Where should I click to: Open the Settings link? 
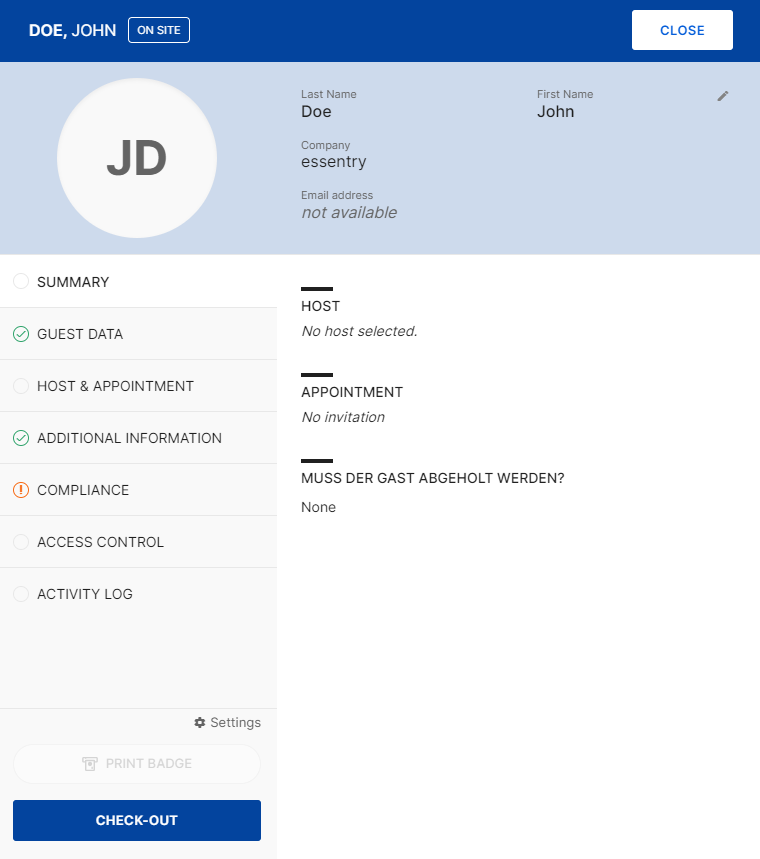(227, 723)
